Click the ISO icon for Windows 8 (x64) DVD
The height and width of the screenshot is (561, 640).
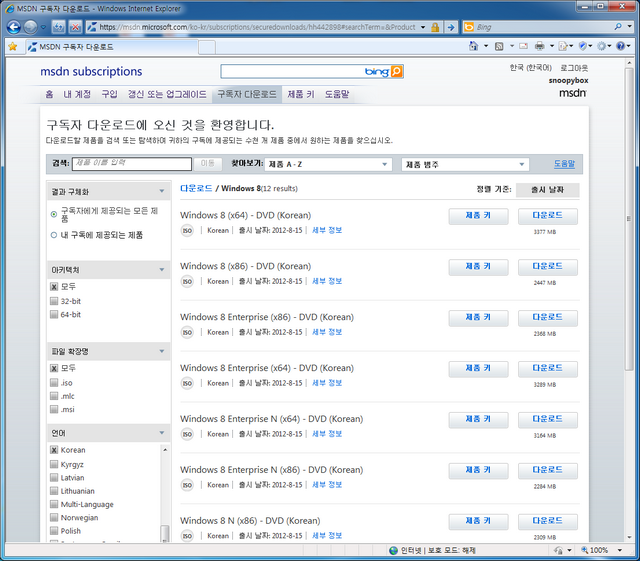[x=187, y=230]
